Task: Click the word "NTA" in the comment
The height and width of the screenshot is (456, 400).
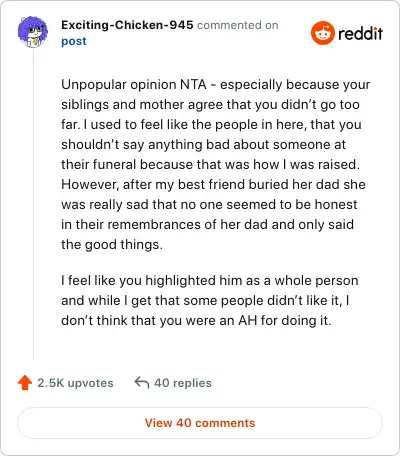Action: coord(193,84)
